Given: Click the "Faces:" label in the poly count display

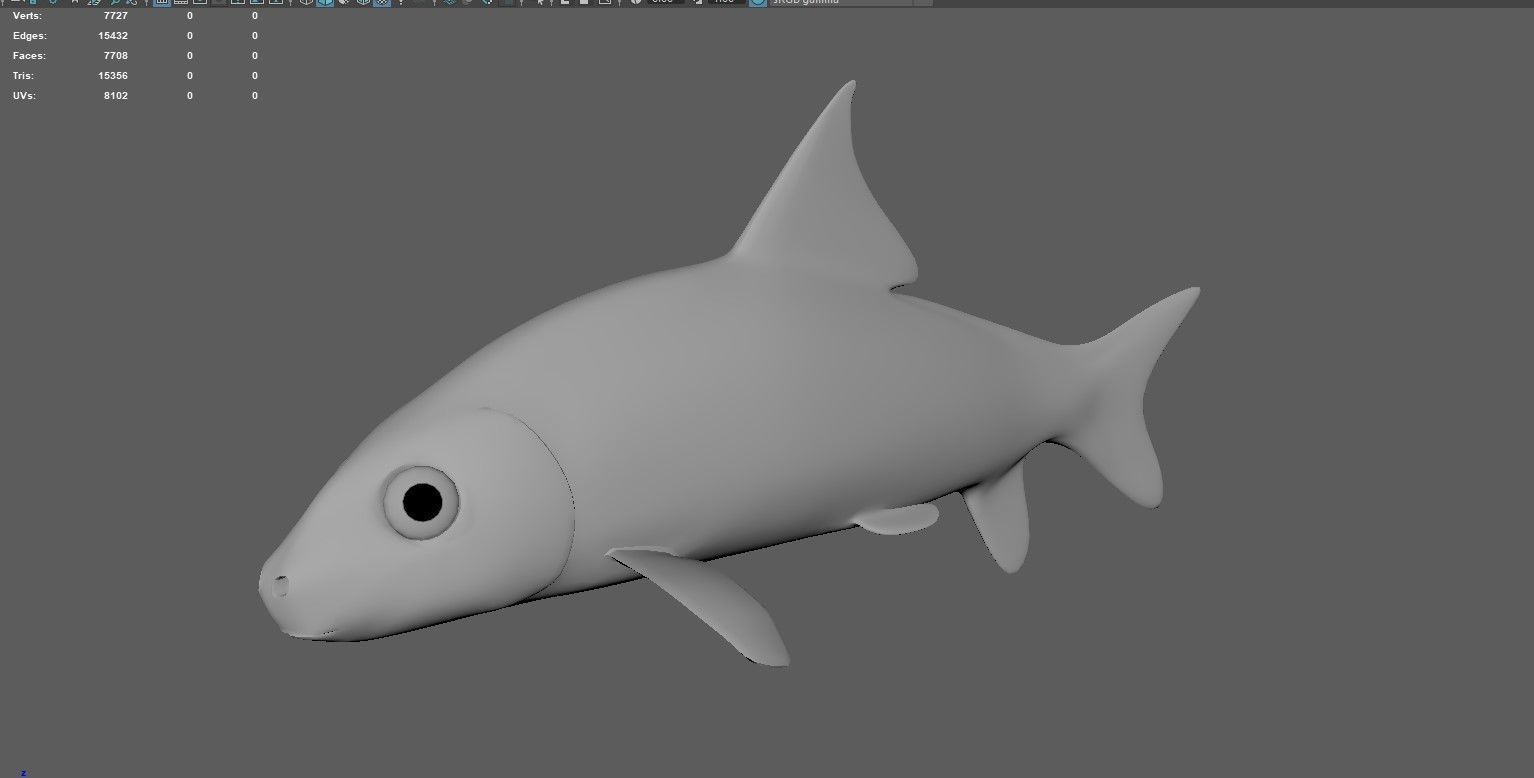Looking at the screenshot, I should point(29,56).
